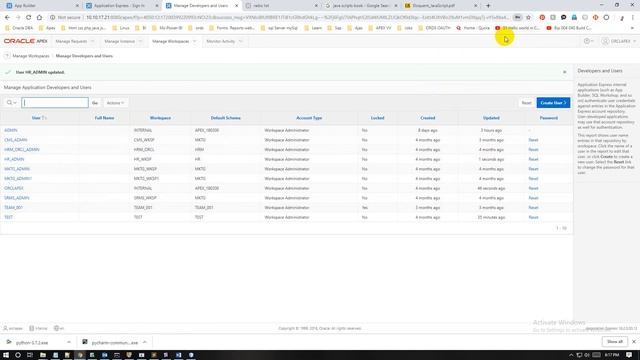Click the Updated column header
Viewport: 640px width, 360px height.
[491, 118]
